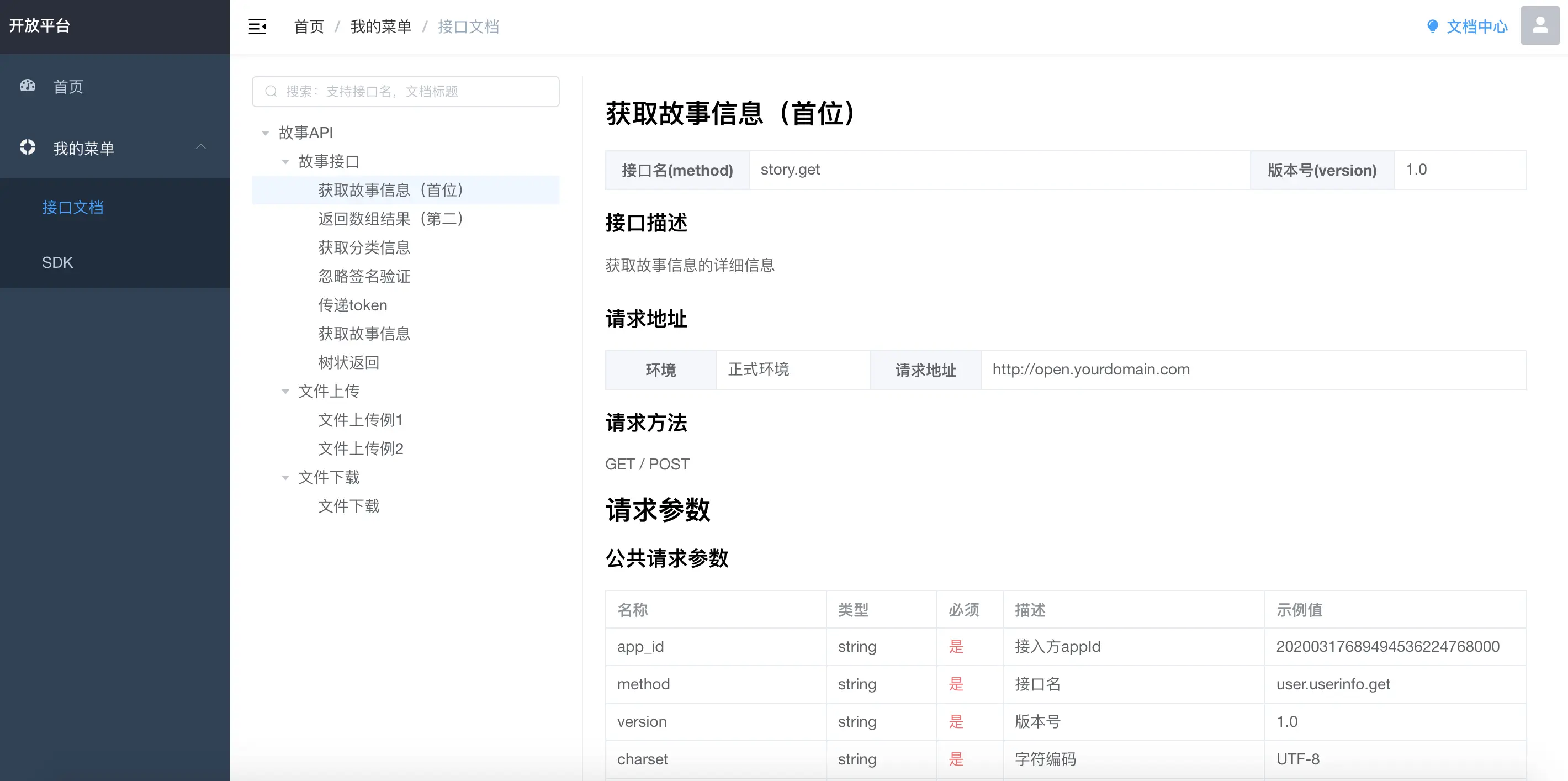Click the lightbulb icon beside 文档中心
Screen dimensions: 1568x781
pos(1432,26)
